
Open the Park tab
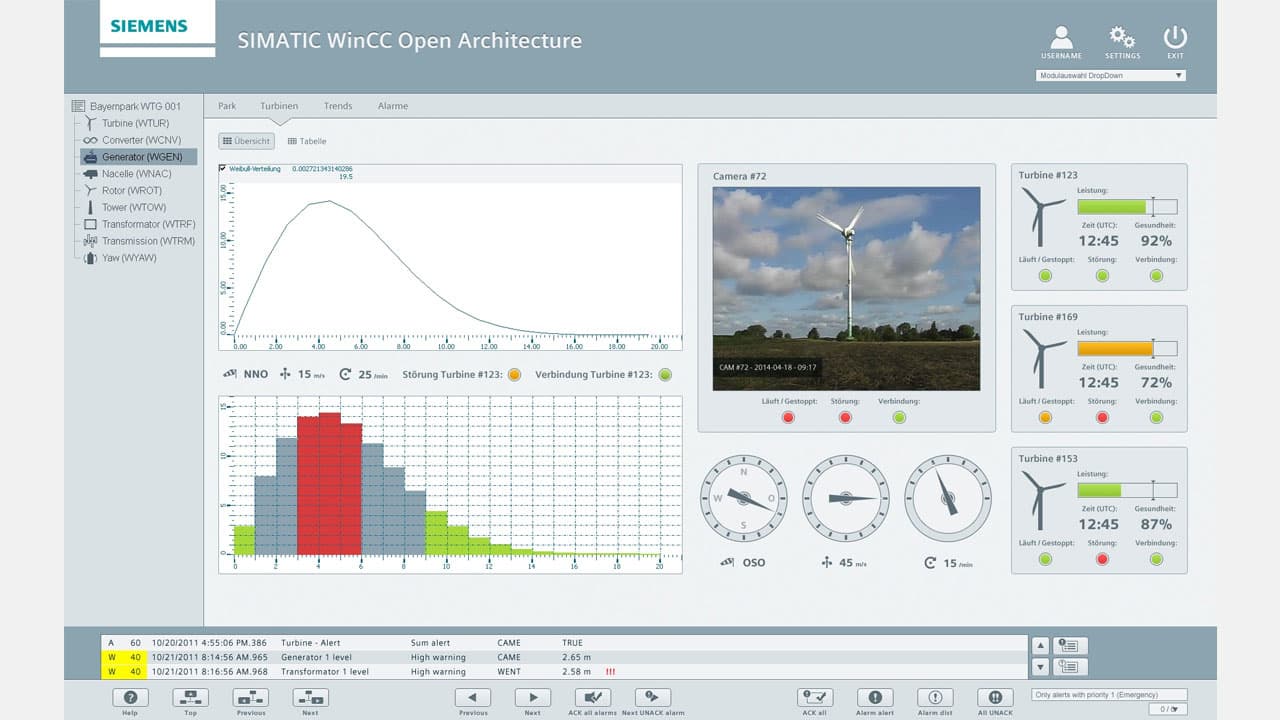point(227,105)
